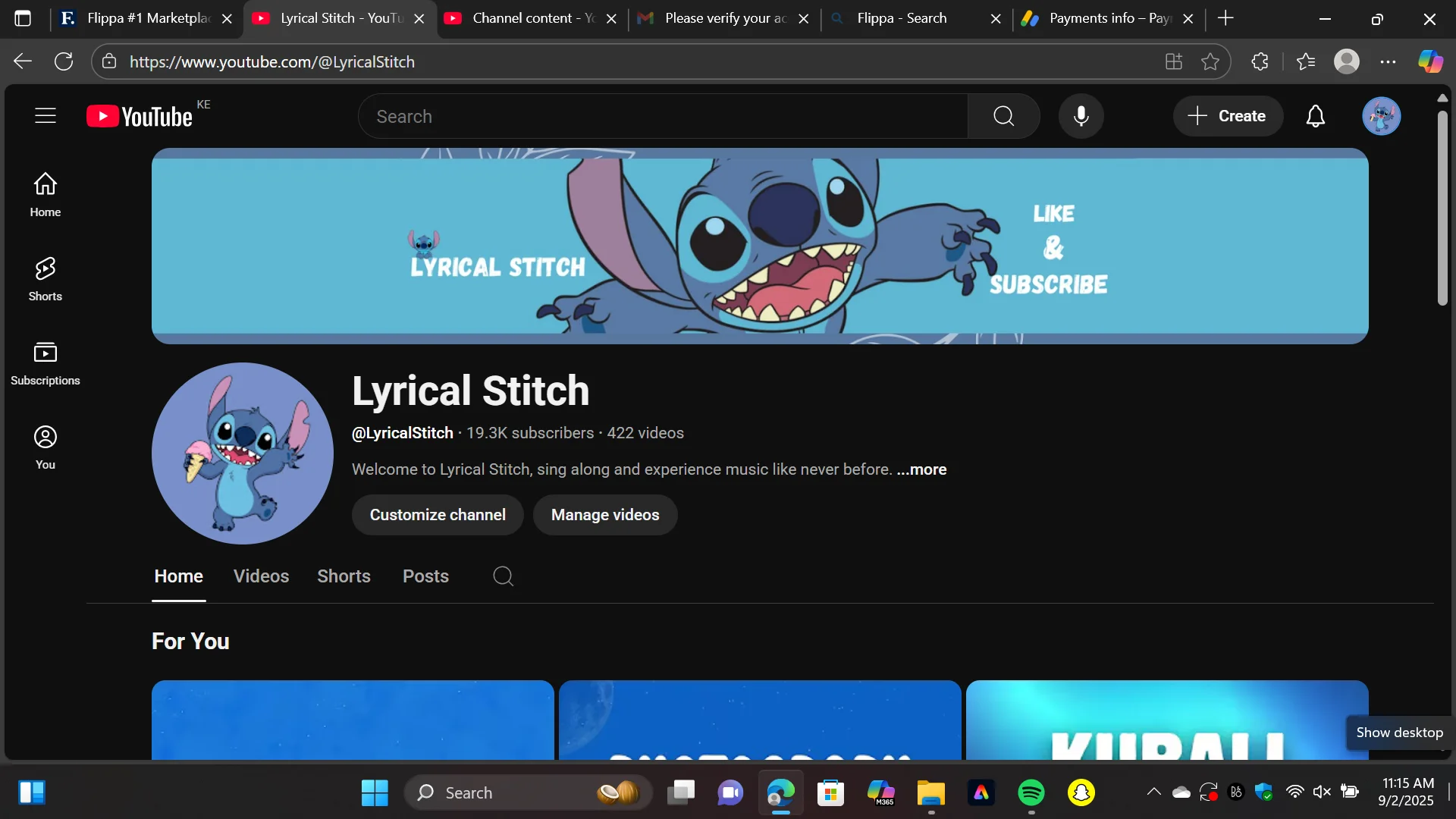This screenshot has height=819, width=1456.
Task: Open Microsoft Store from taskbar
Action: [830, 792]
